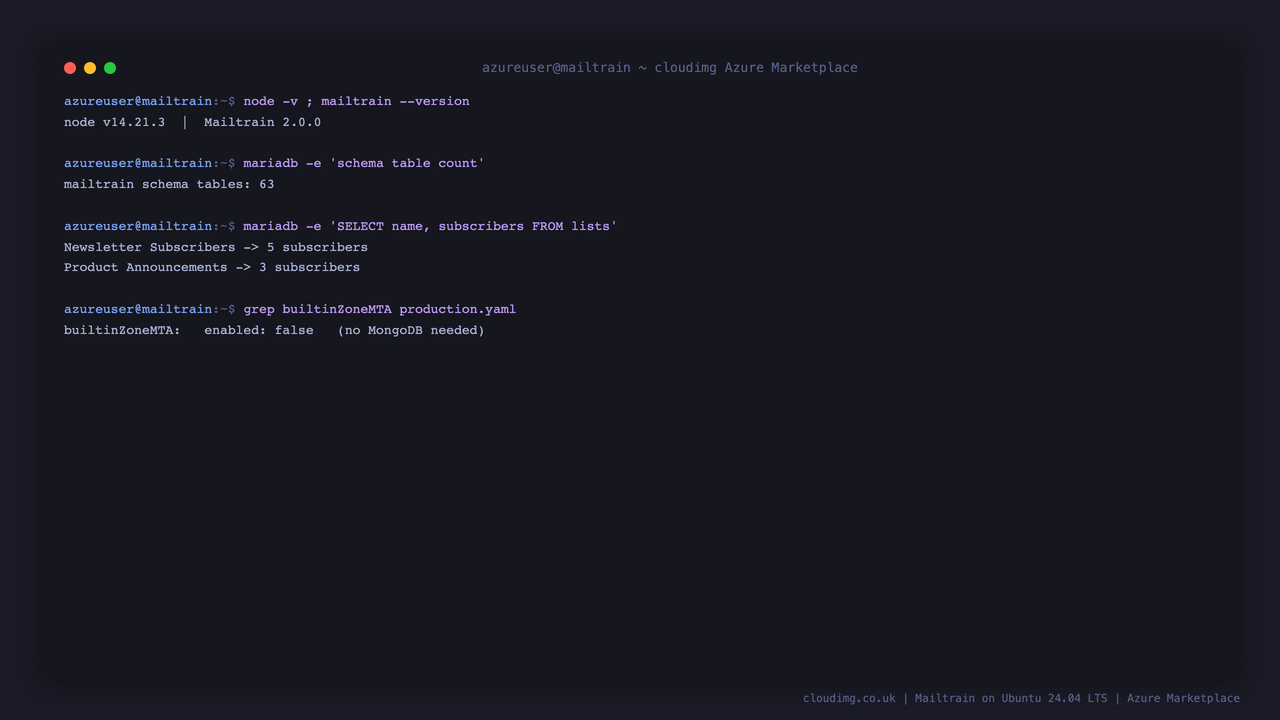The image size is (1280, 720).
Task: Click the green maximize window dot
Action: 110,68
